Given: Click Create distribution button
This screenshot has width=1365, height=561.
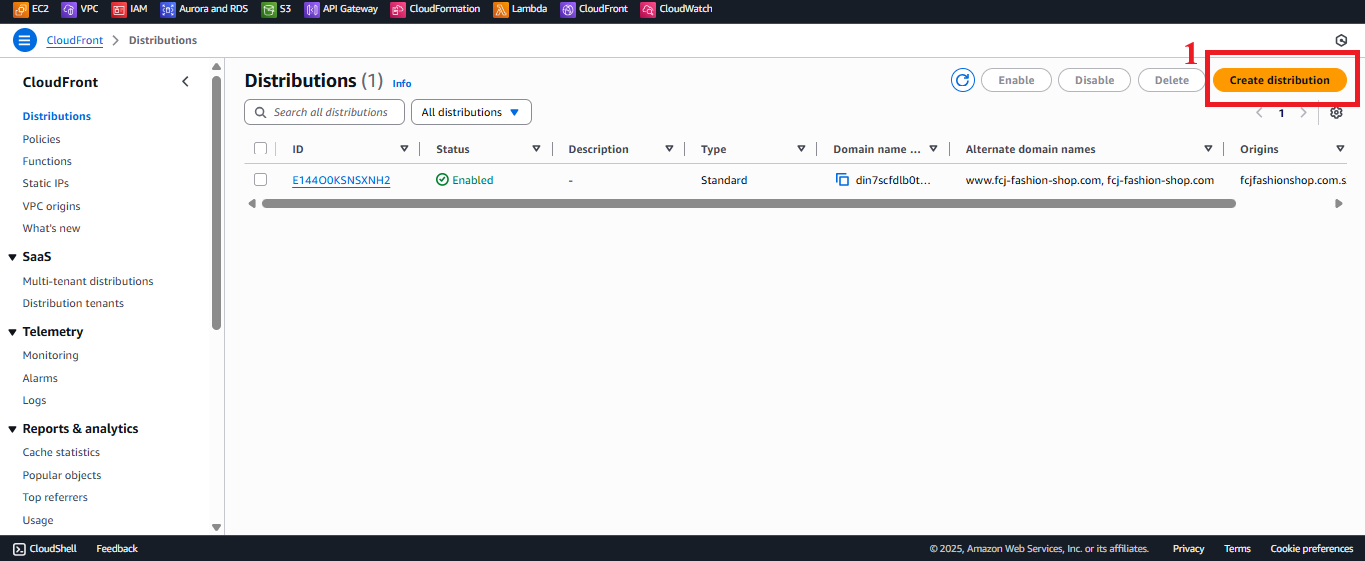Looking at the screenshot, I should [1279, 80].
